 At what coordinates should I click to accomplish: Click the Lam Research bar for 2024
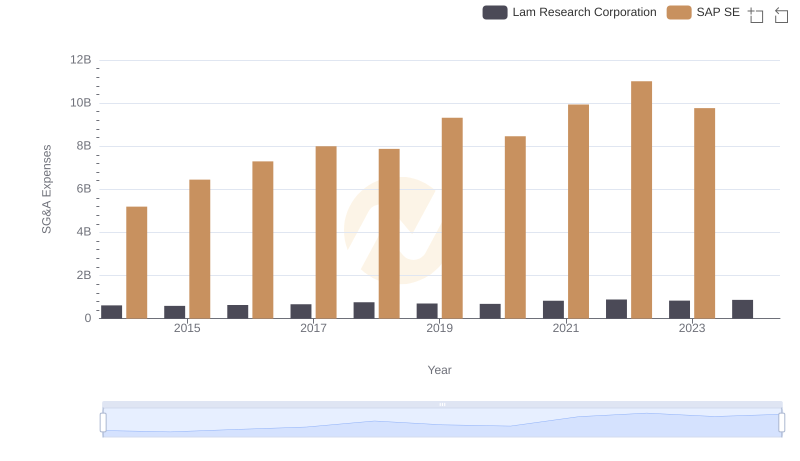[x=742, y=310]
